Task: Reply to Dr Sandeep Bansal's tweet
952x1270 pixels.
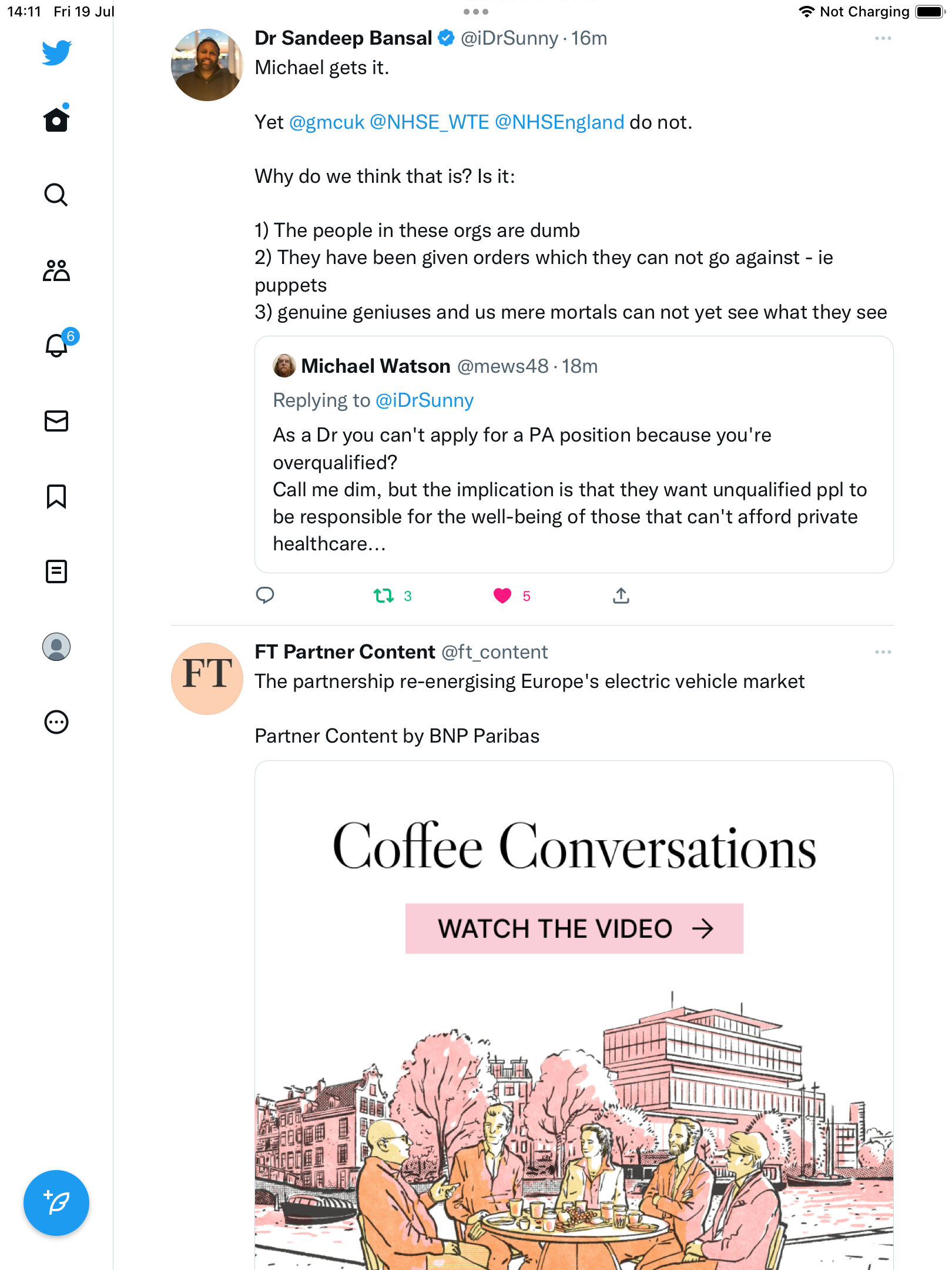Action: pos(265,596)
